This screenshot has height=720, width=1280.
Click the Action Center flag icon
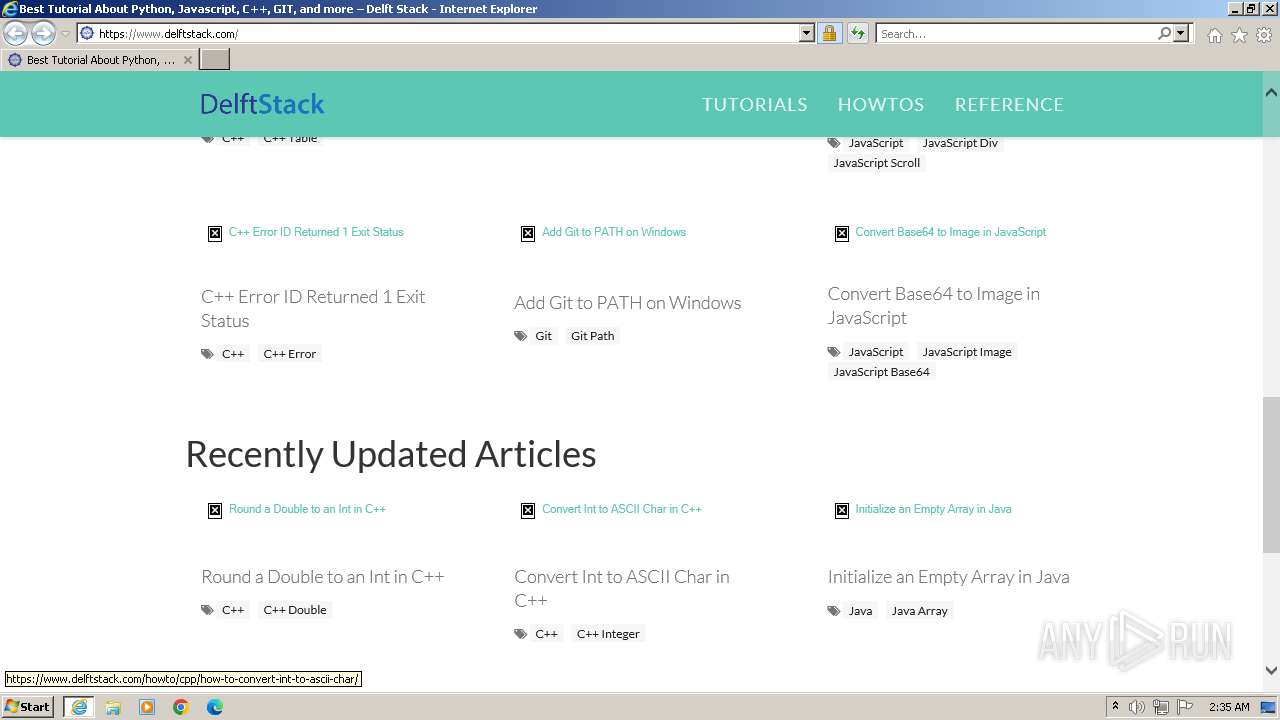click(x=1185, y=707)
